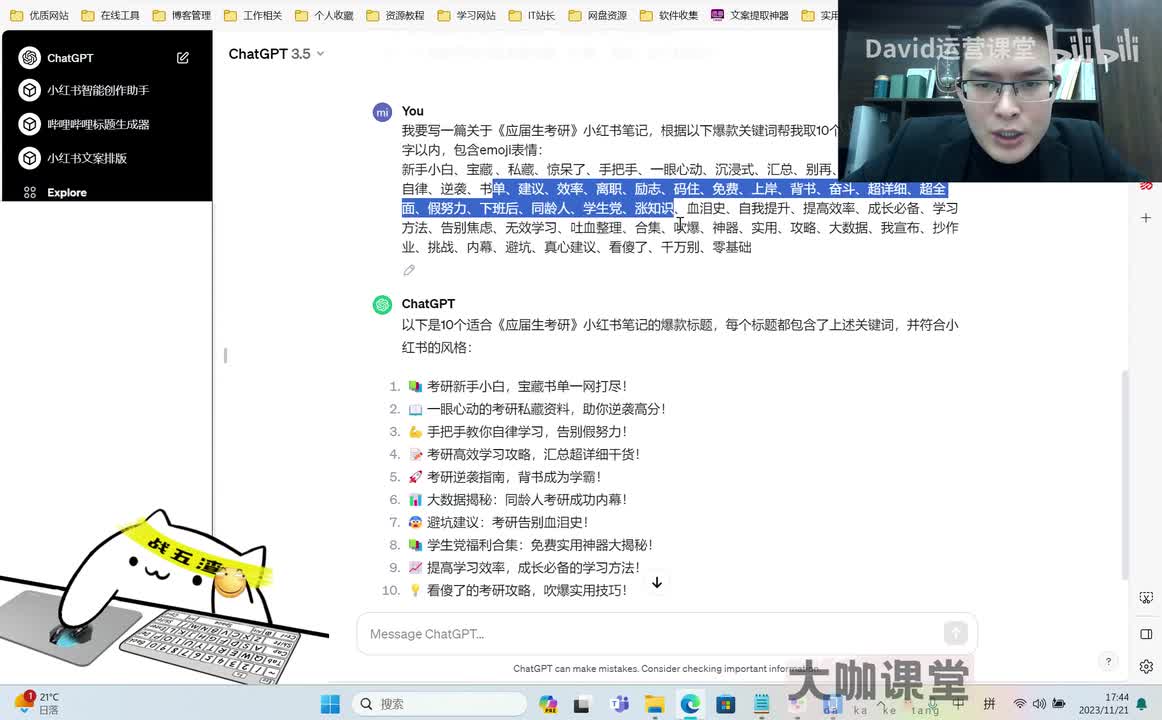The width and height of the screenshot is (1162, 720).
Task: Select 哔哩哔哩标题生成器 in the sidebar
Action: coord(97,124)
